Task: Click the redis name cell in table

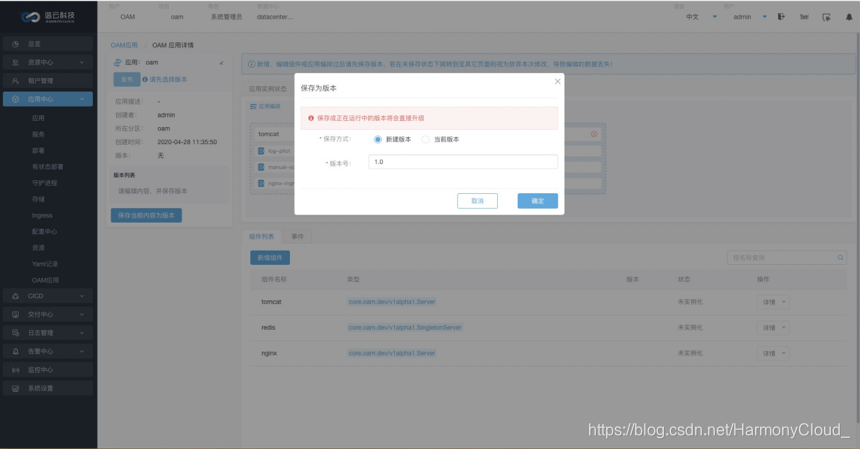Action: coord(268,328)
